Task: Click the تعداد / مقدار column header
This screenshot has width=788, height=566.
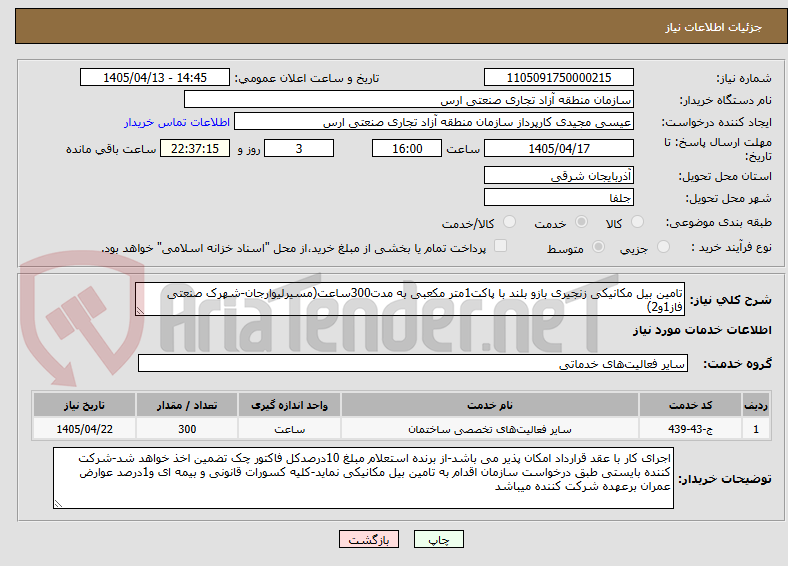Action: coord(187,405)
